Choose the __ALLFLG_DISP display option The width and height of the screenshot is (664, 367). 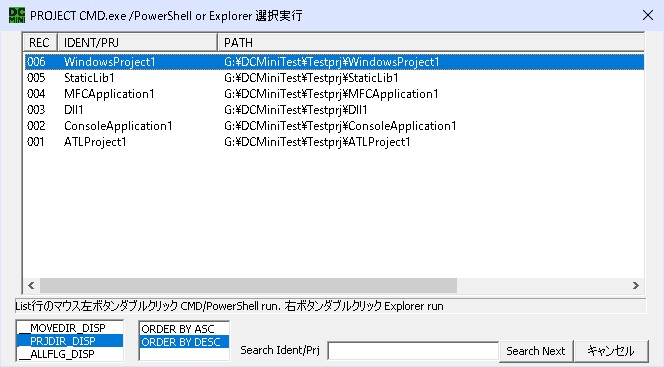[x=70, y=354]
